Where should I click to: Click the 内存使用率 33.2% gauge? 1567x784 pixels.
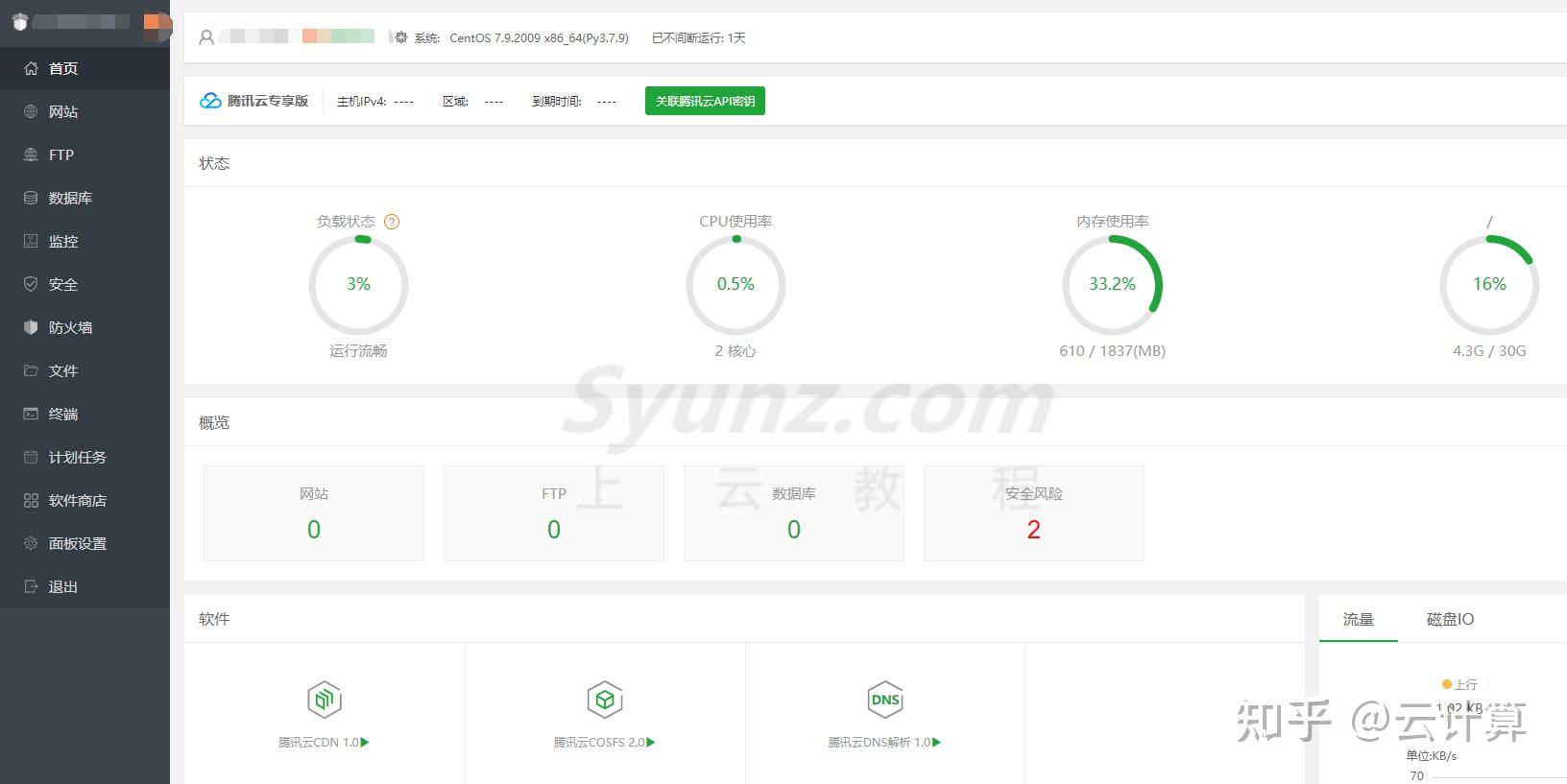click(x=1112, y=285)
